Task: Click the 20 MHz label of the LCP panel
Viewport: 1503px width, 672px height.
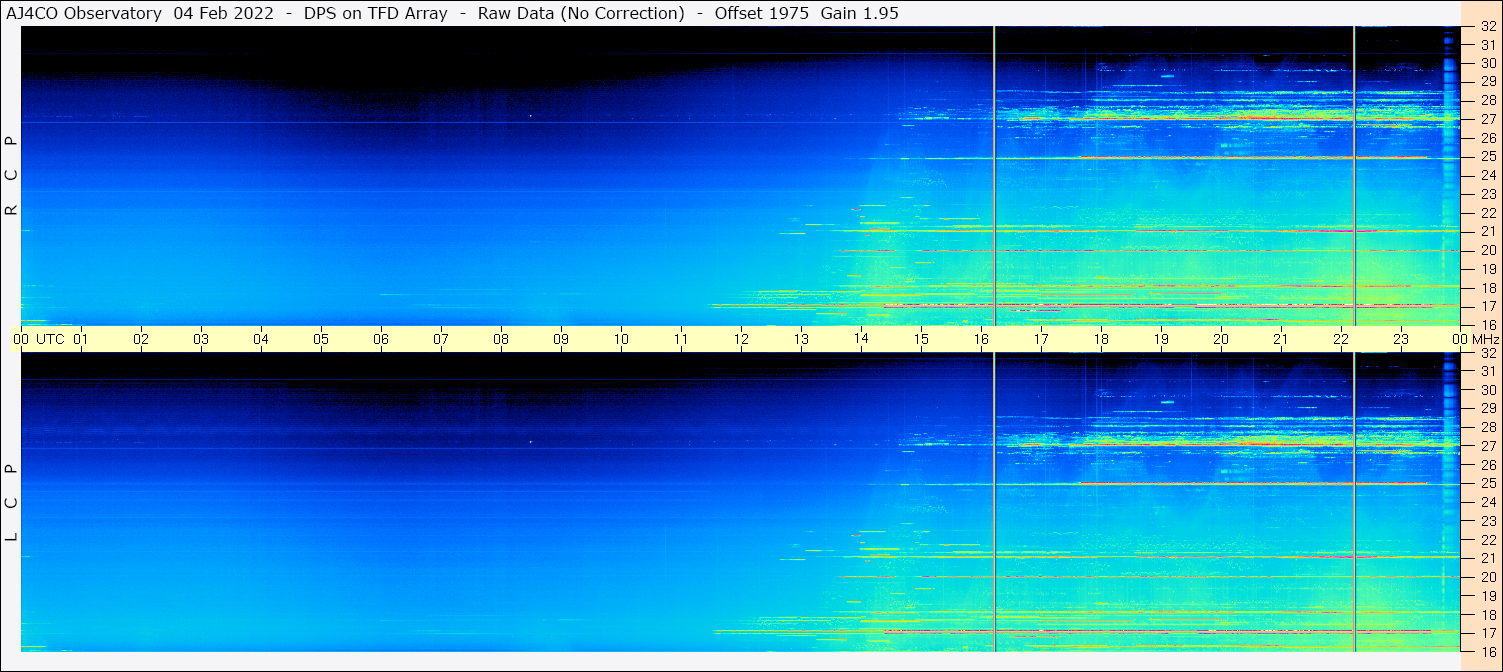Action: point(1488,577)
